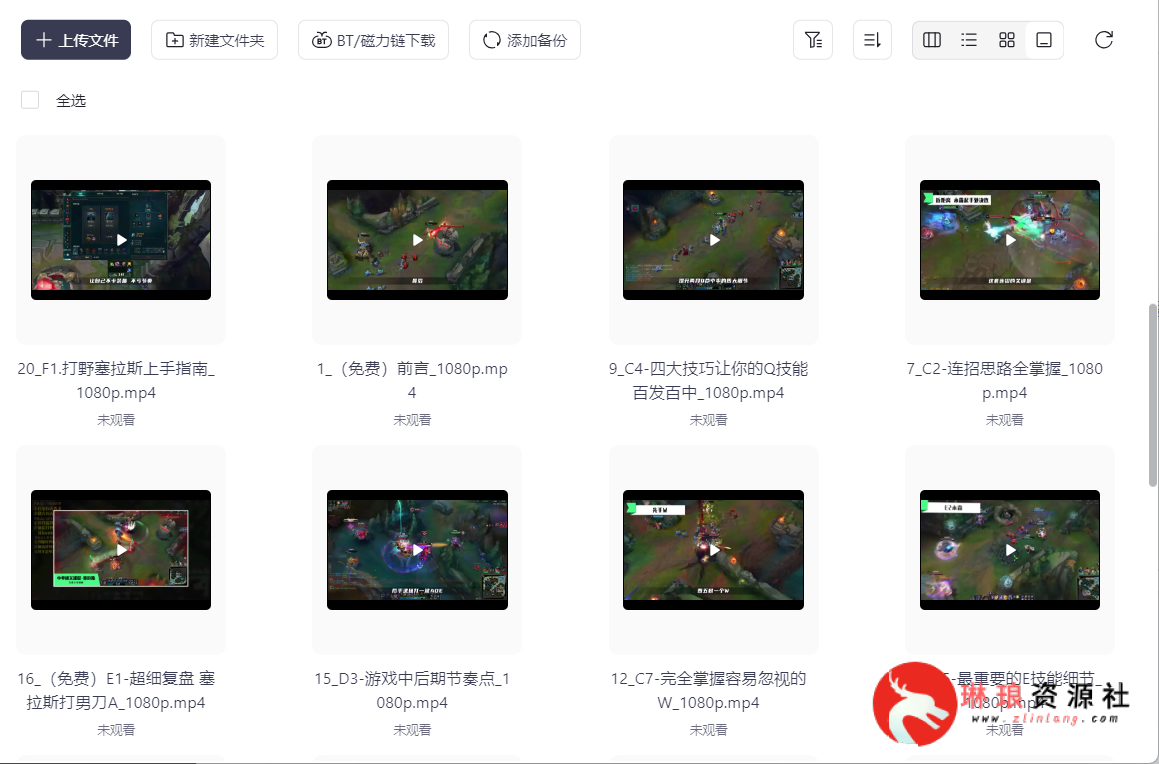Screen dimensions: 1159x764
Task: Select file name 9_C4-四大技巧让你的Q技能百发百中
Action: 708,381
